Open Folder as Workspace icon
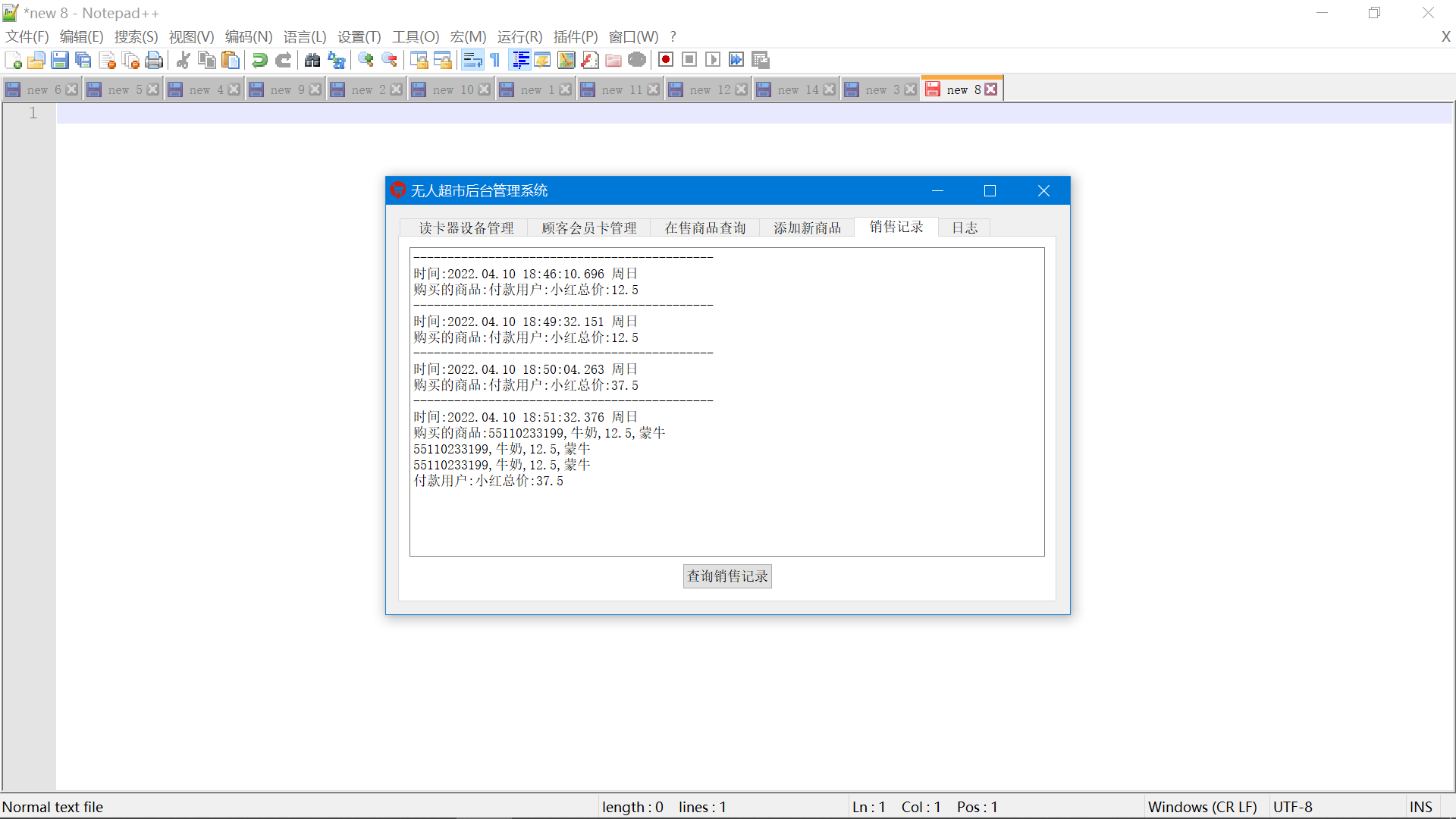Image resolution: width=1456 pixels, height=819 pixels. pos(613,60)
